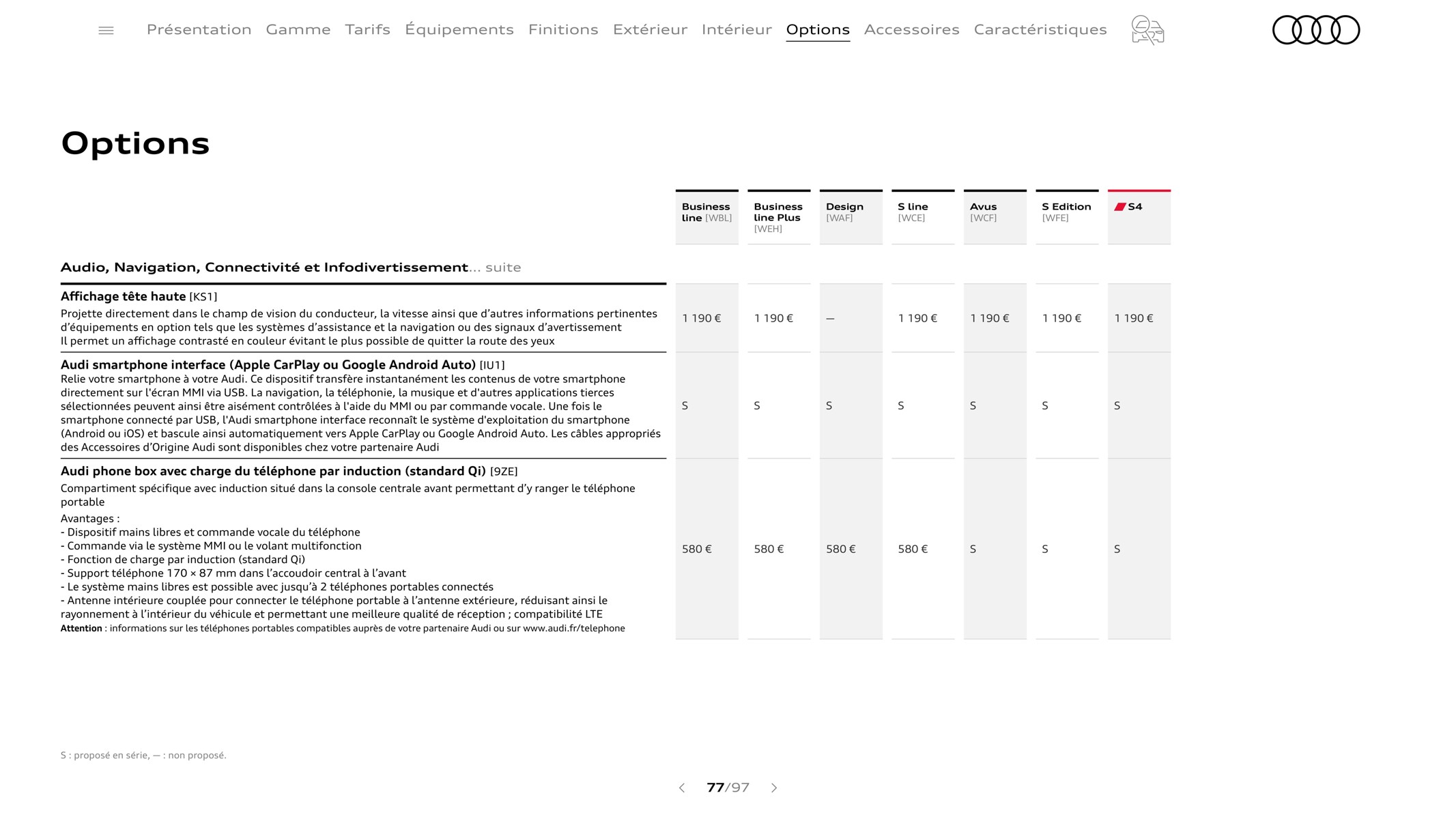
Task: Click the S4 column header text
Action: pyautogui.click(x=1135, y=207)
